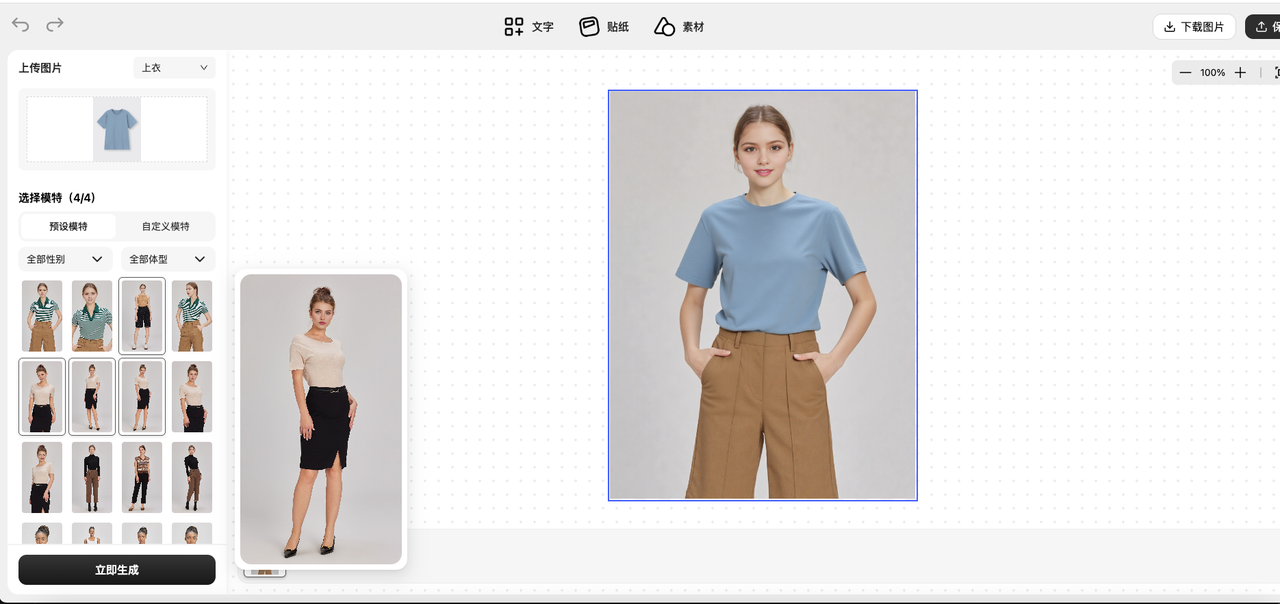Open the 全部性别 gender filter
1280x604 pixels.
click(64, 259)
